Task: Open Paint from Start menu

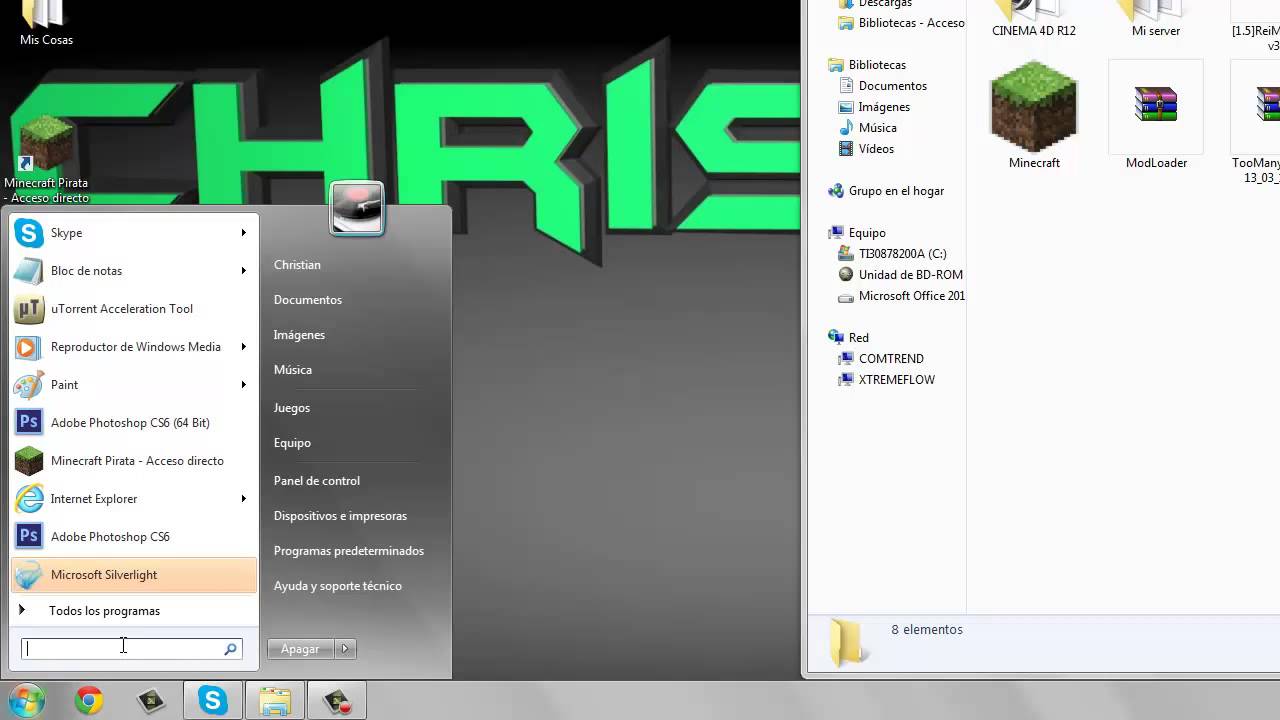Action: [134, 385]
